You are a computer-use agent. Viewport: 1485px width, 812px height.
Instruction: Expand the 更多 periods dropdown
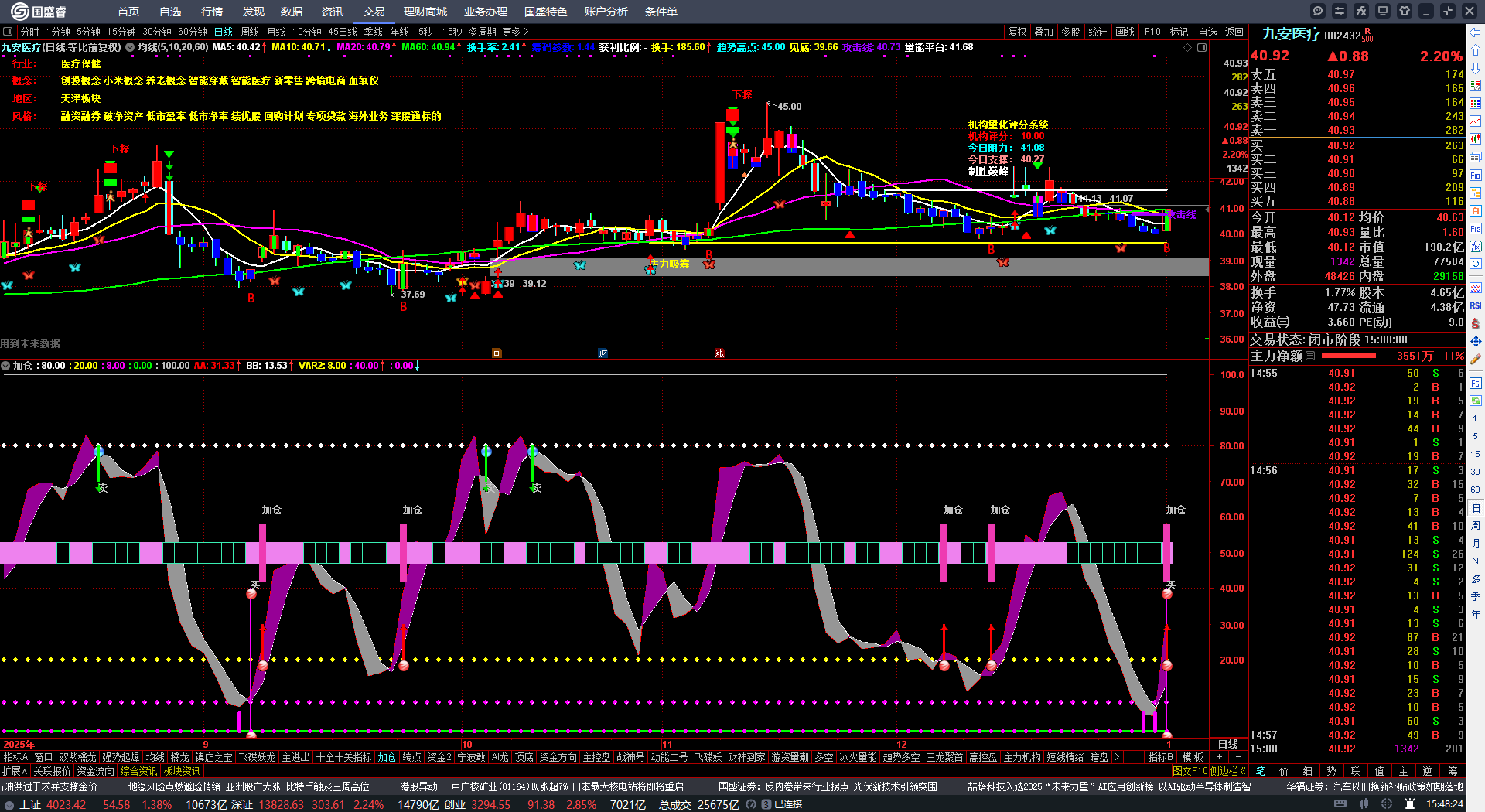point(516,32)
